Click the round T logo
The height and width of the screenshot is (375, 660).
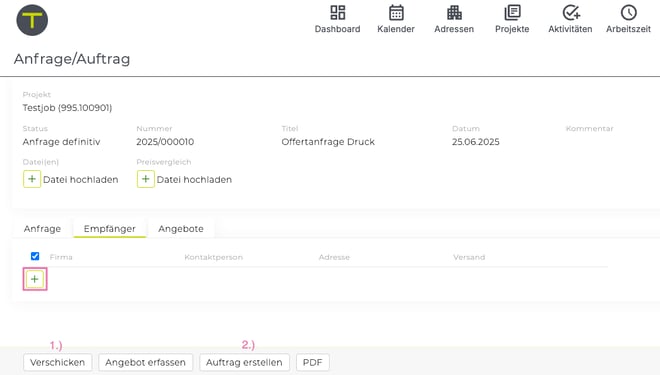pos(32,20)
